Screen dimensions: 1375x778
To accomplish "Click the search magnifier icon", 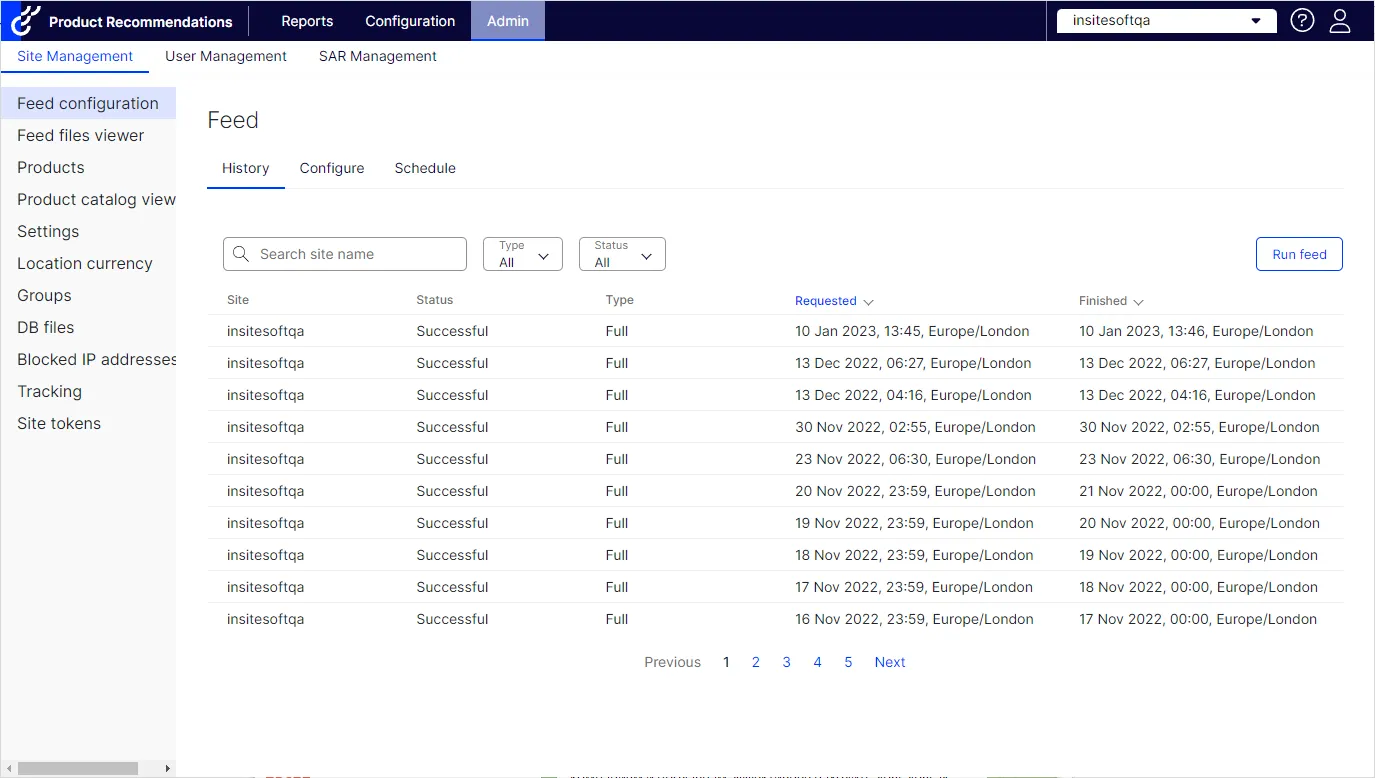I will pos(240,254).
